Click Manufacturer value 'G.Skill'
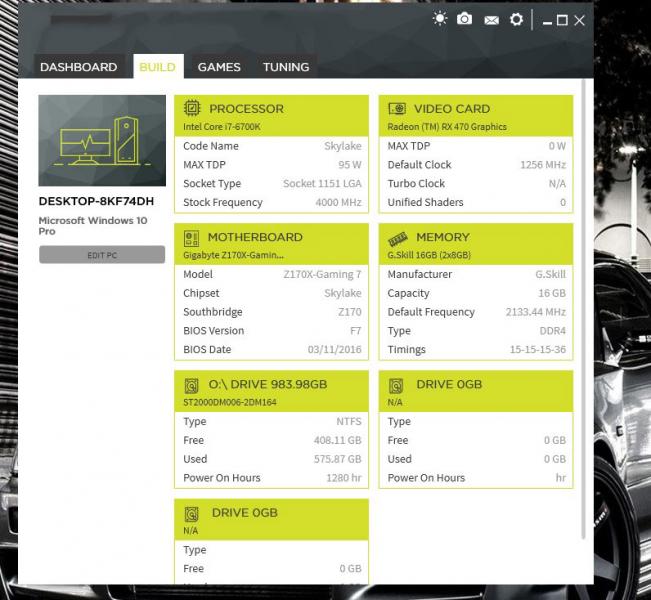This screenshot has width=651, height=600. point(551,274)
